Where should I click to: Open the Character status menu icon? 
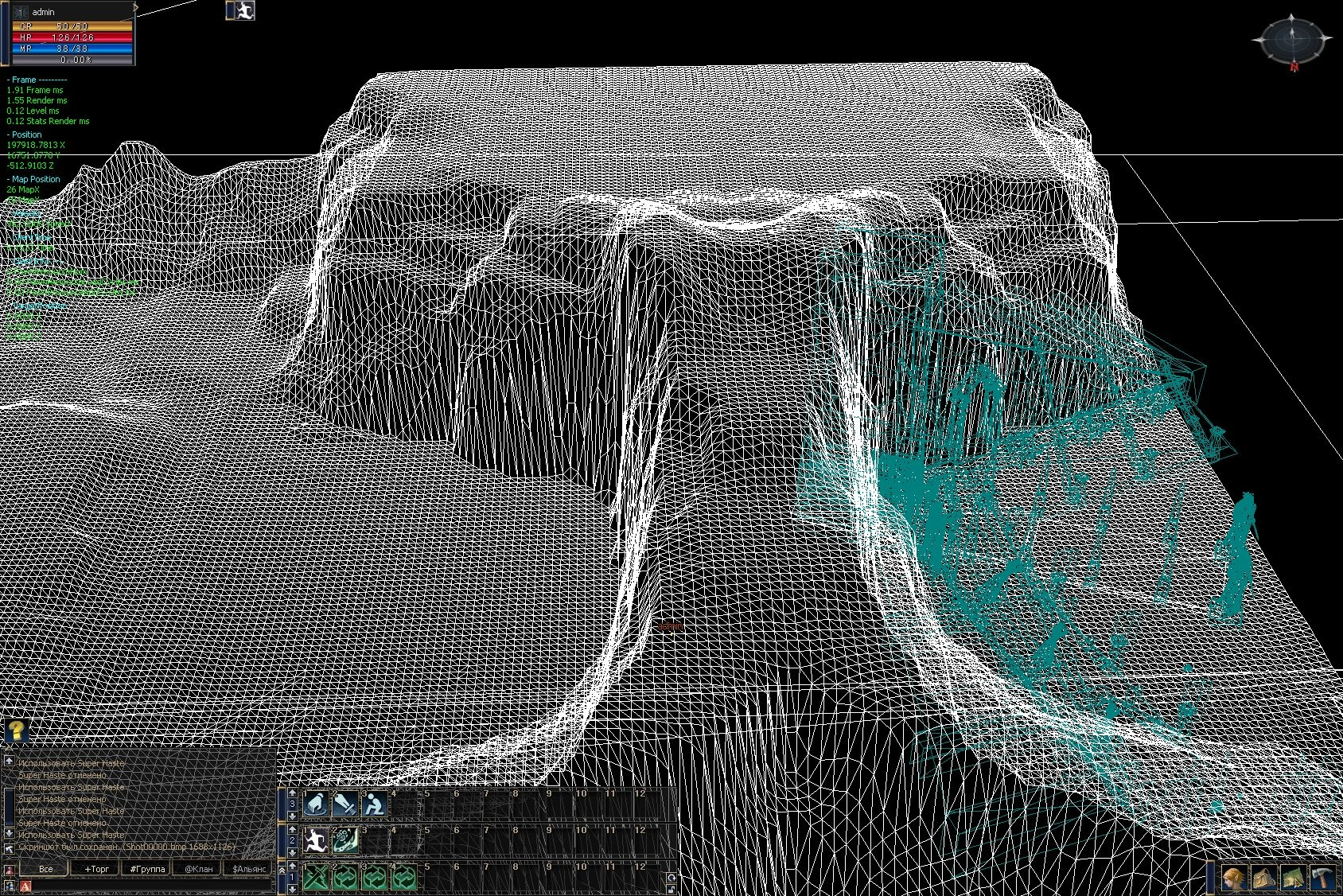click(x=1234, y=878)
